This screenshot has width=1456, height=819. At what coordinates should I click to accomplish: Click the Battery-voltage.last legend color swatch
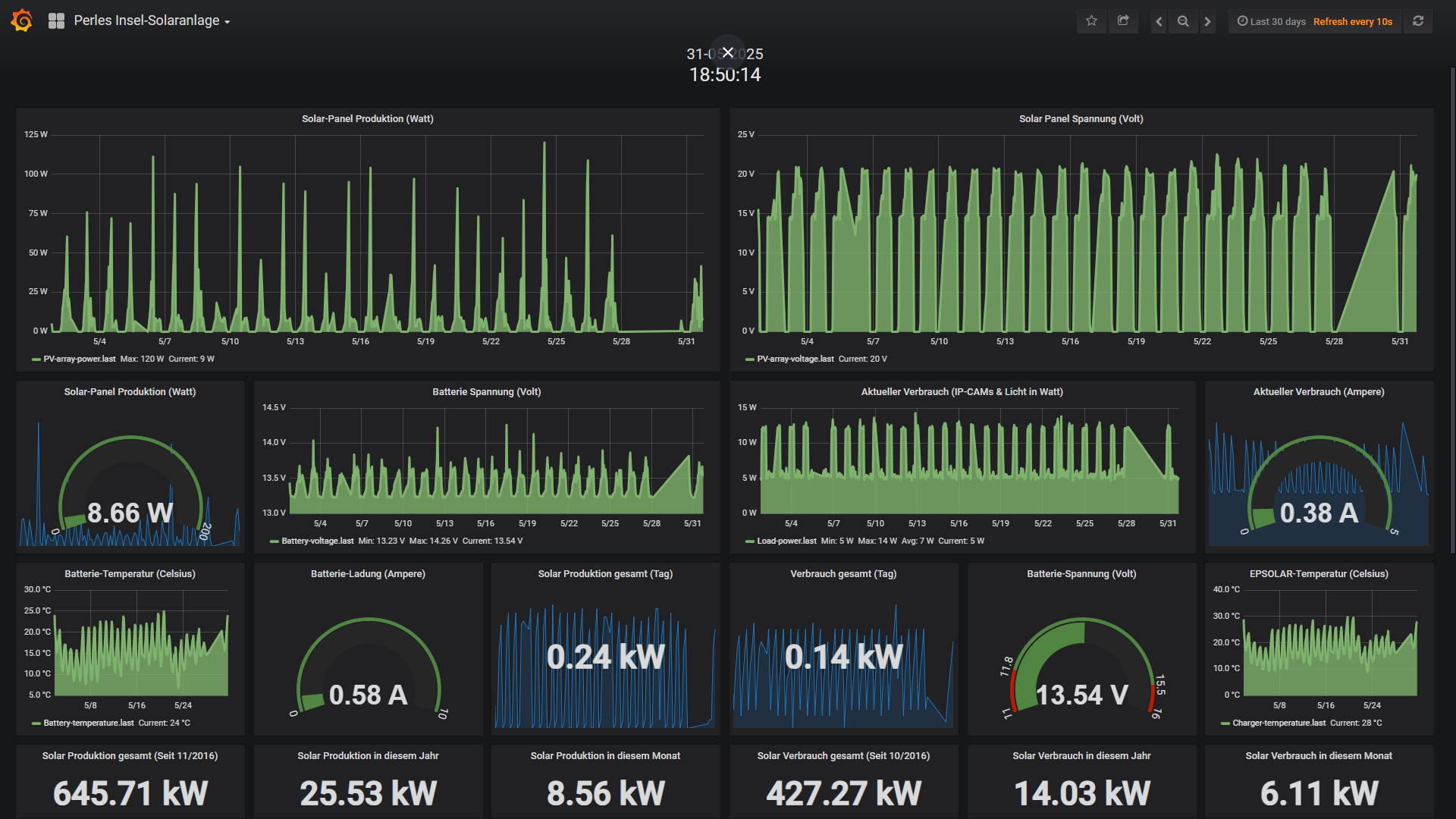(275, 541)
